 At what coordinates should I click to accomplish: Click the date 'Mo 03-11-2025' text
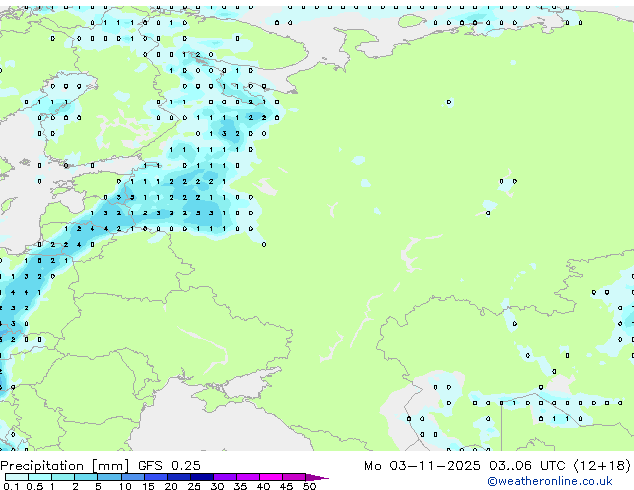[422, 466]
